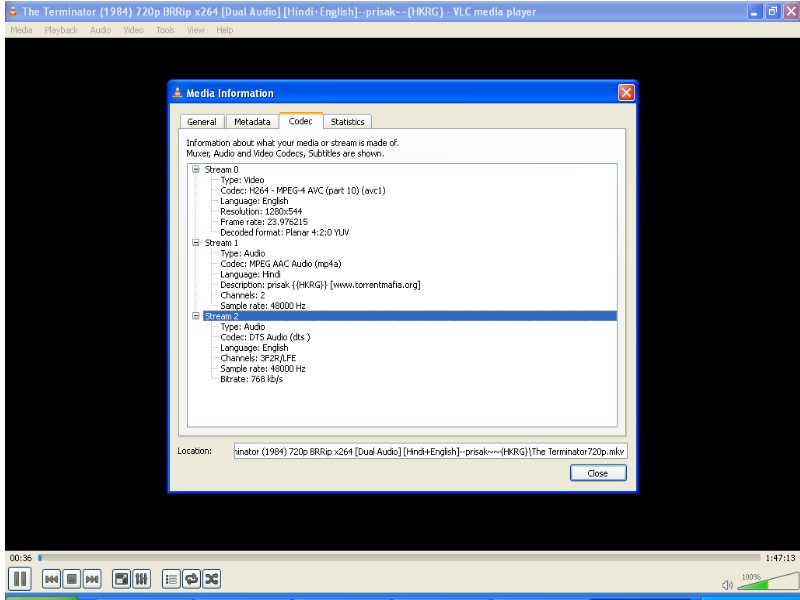
Task: Click the elapsed time 00:36 label
Action: click(x=20, y=558)
